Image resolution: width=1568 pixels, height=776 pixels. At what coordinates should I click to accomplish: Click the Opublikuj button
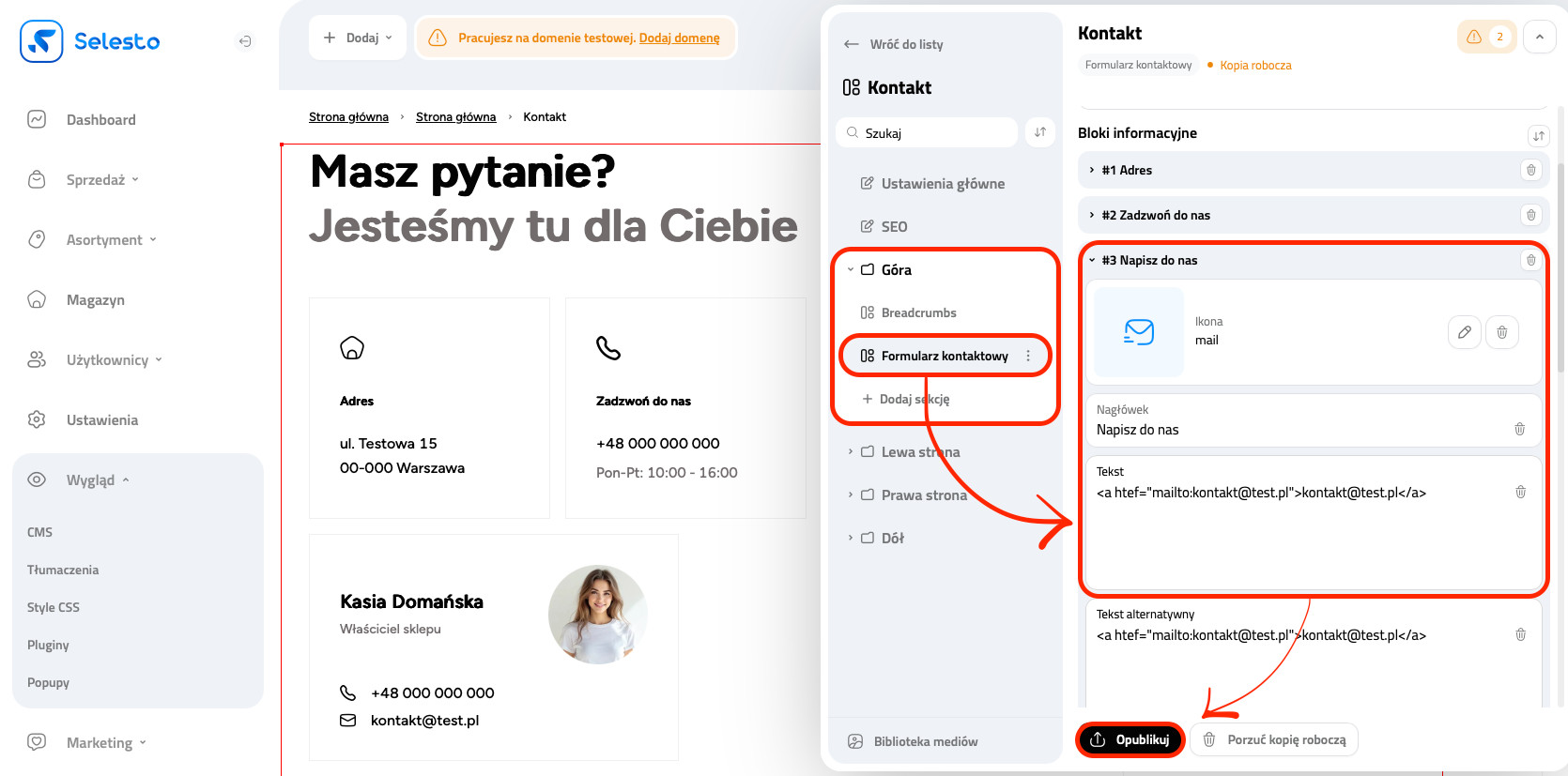click(1130, 739)
